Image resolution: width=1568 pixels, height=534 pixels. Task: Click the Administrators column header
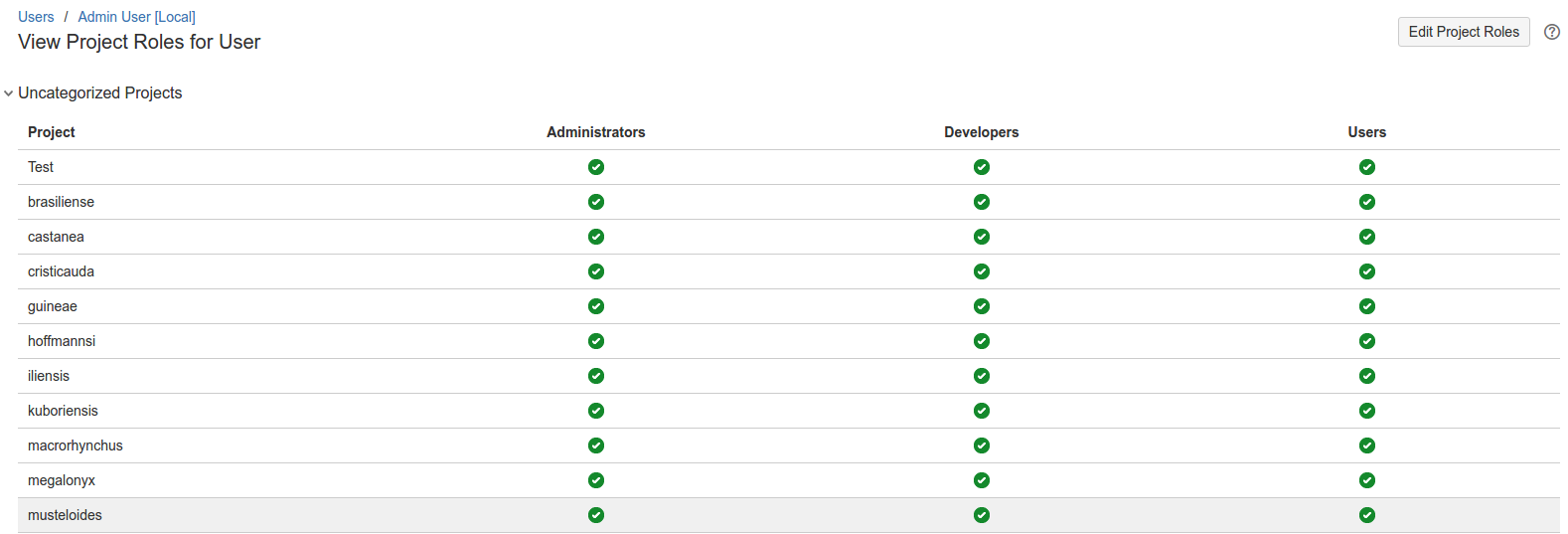coord(595,132)
